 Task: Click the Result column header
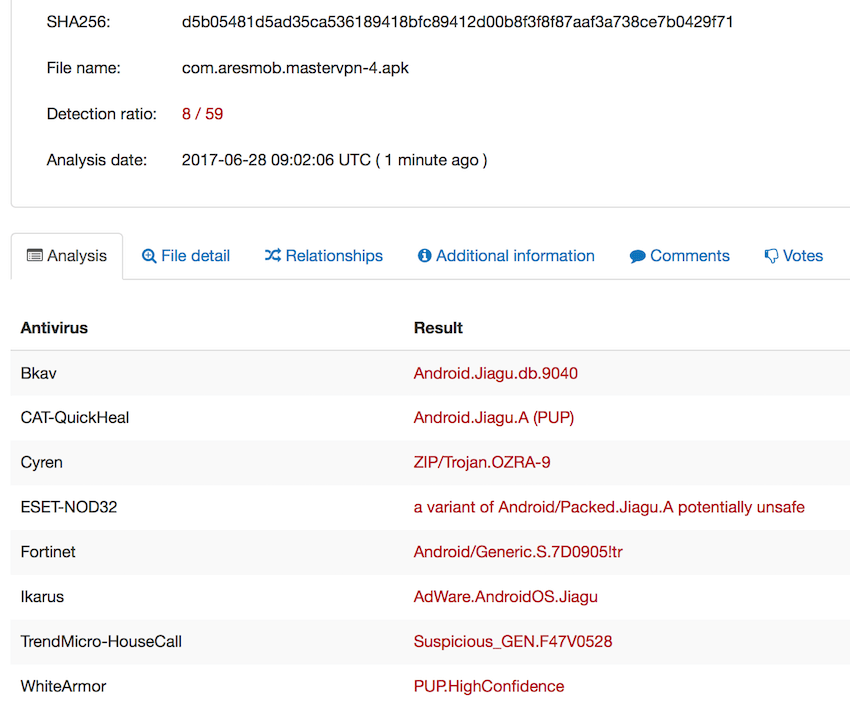tap(438, 328)
